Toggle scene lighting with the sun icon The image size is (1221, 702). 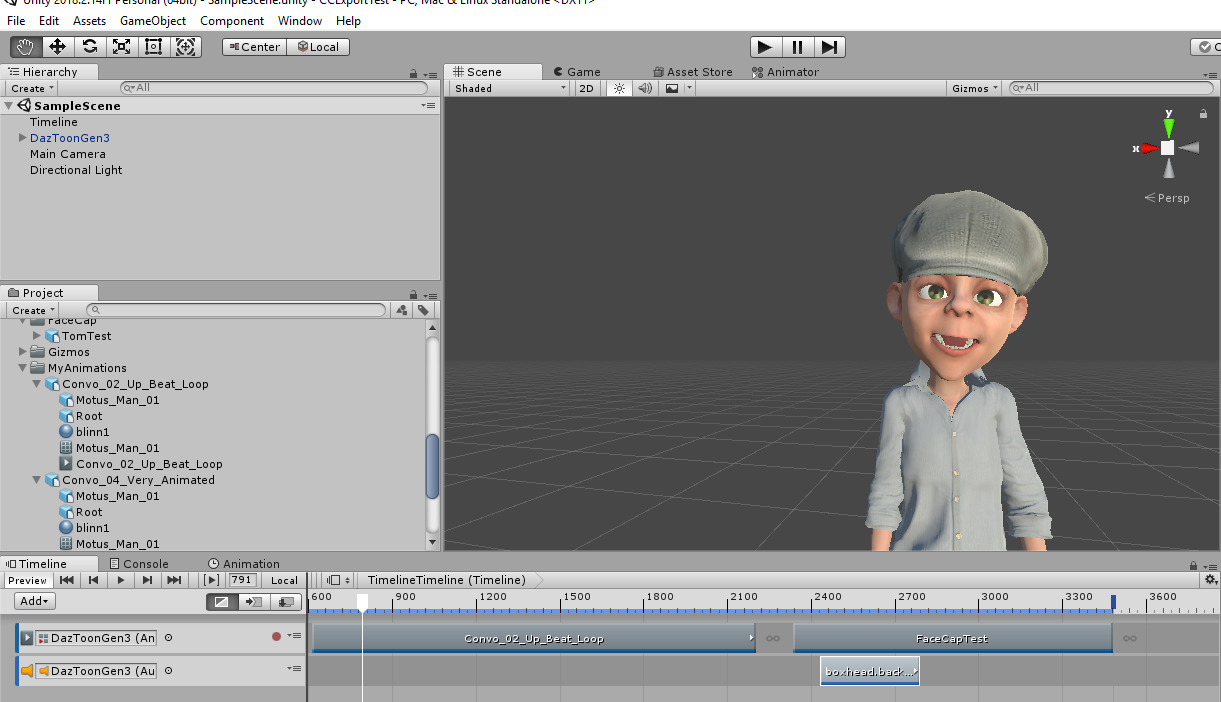619,88
